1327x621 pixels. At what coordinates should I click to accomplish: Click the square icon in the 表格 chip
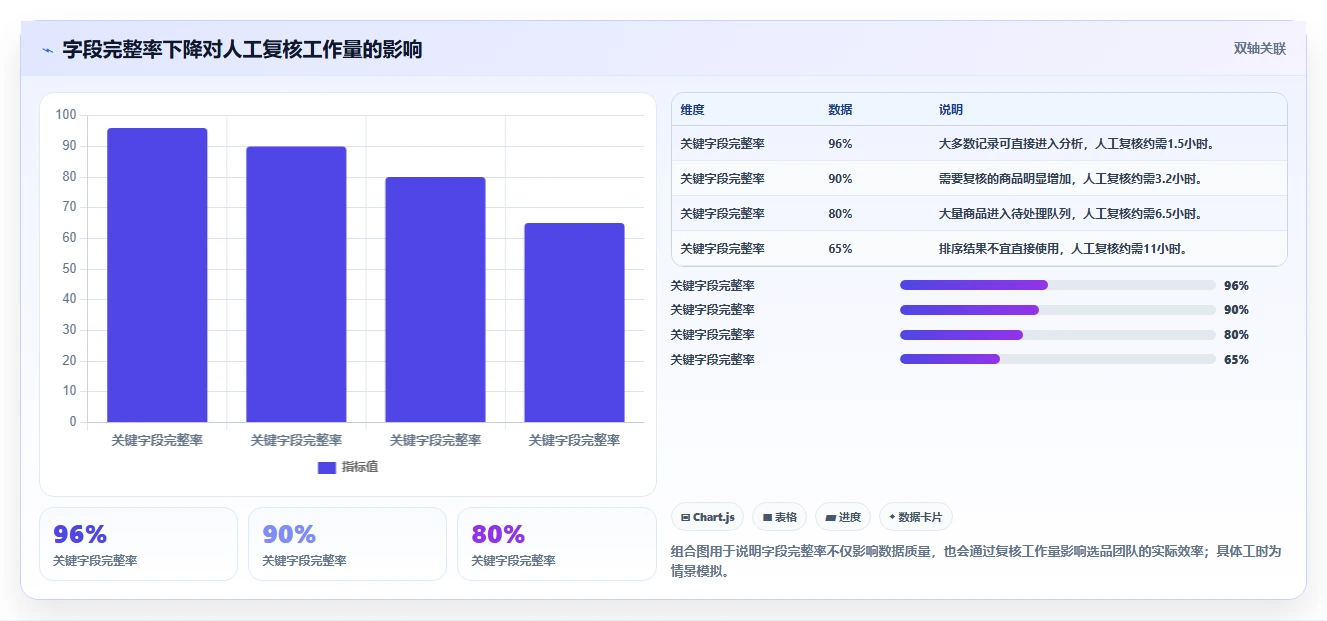[x=767, y=517]
